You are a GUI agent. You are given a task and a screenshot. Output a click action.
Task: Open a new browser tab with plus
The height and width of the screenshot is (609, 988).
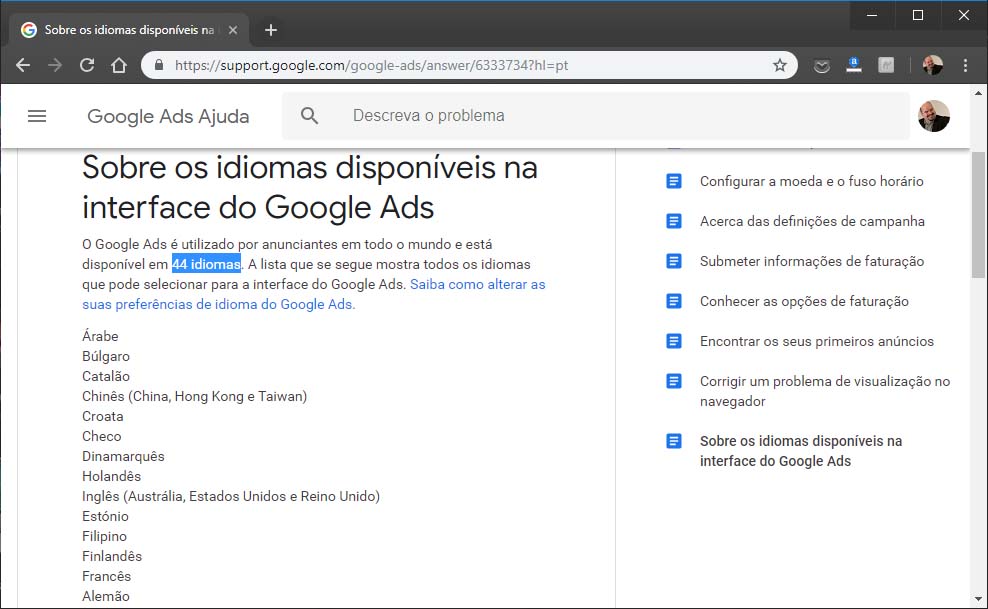(271, 30)
